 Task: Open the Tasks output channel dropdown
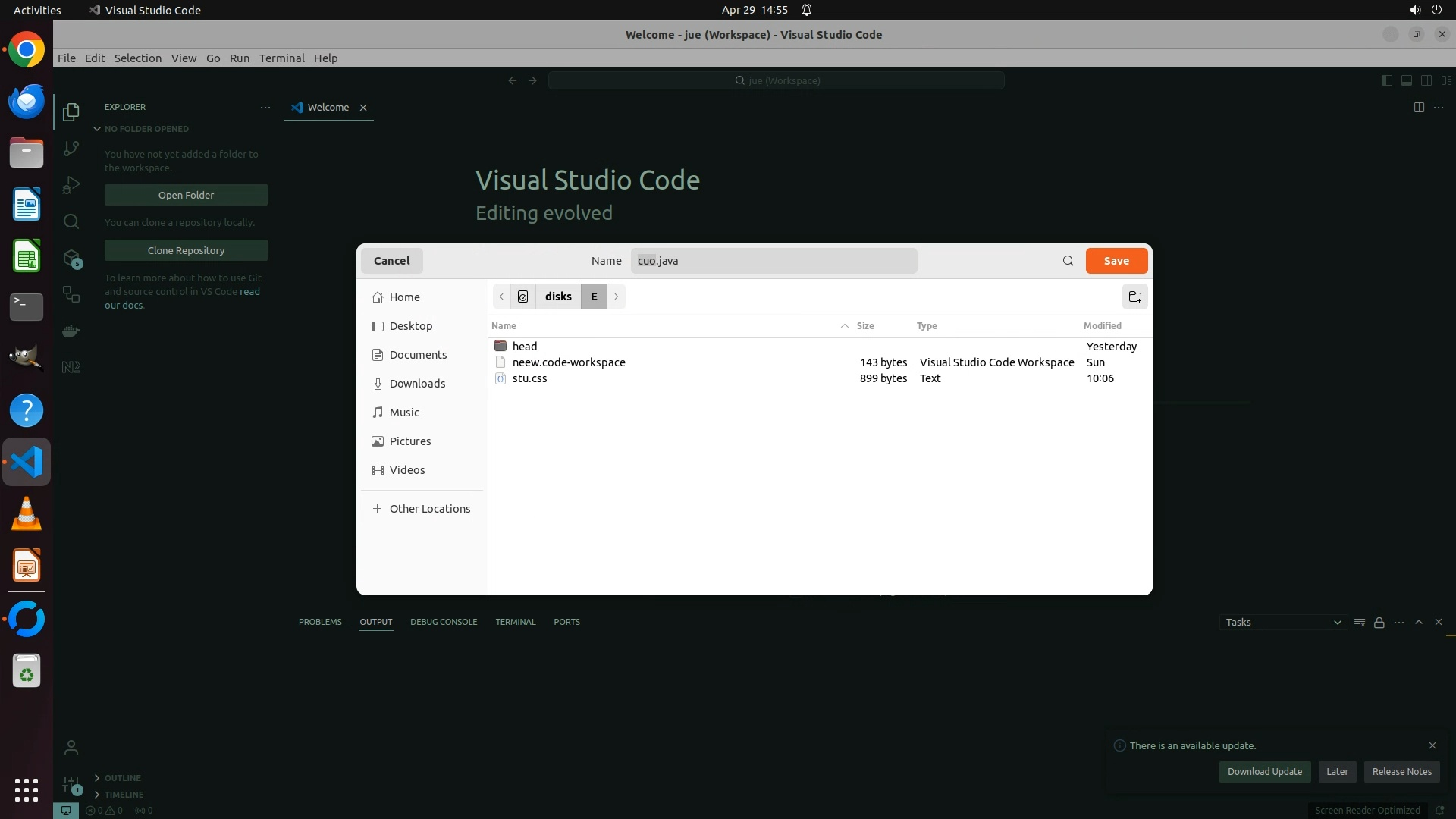pos(1282,623)
